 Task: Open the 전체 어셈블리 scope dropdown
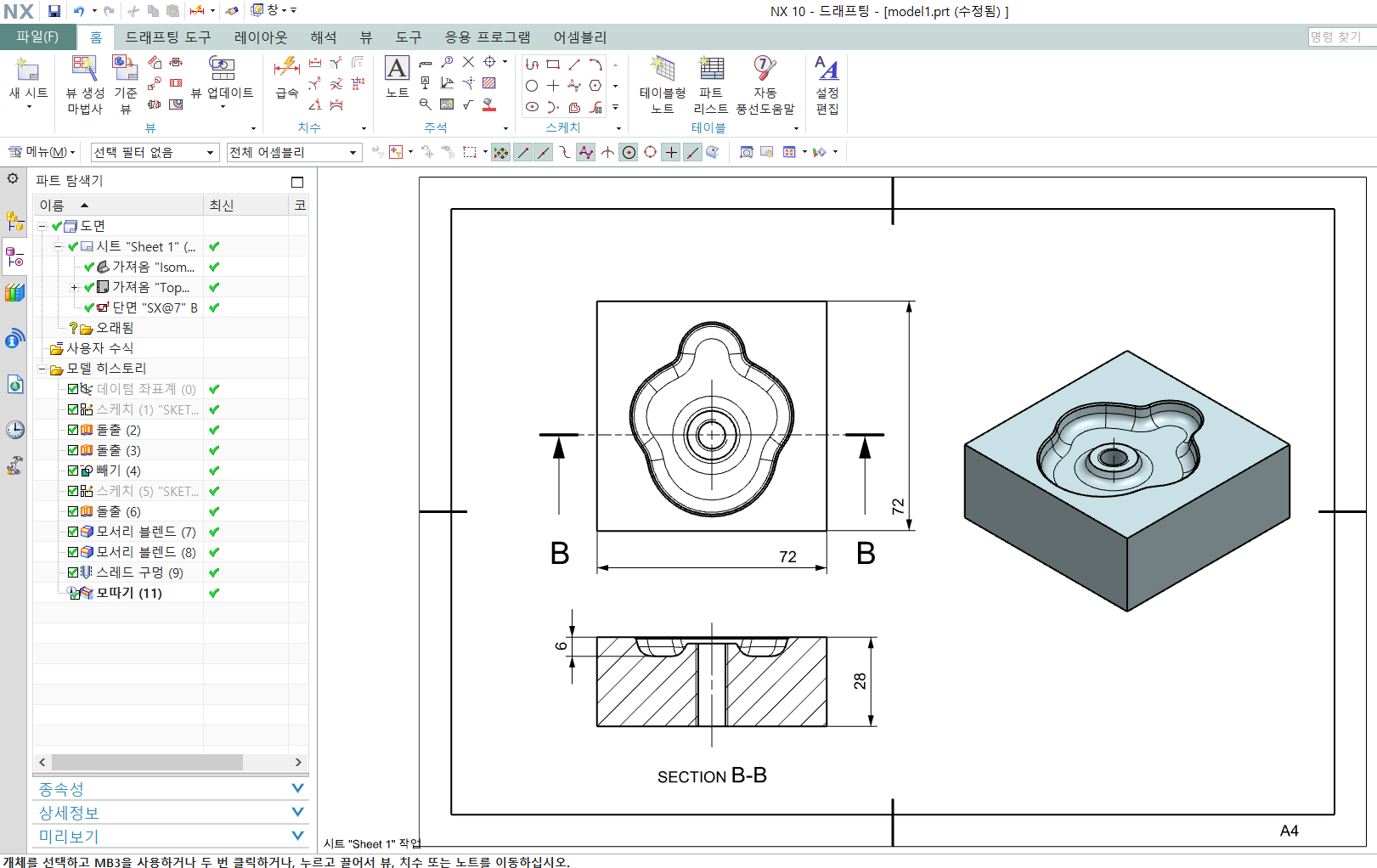(294, 152)
